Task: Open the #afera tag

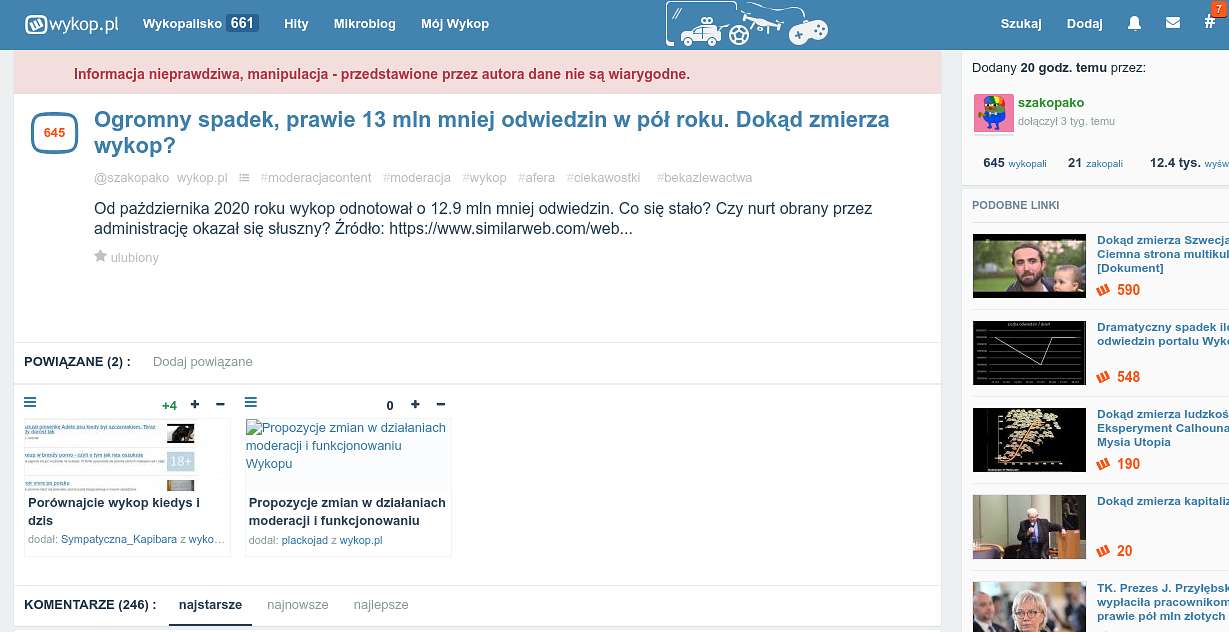Action: [x=537, y=178]
